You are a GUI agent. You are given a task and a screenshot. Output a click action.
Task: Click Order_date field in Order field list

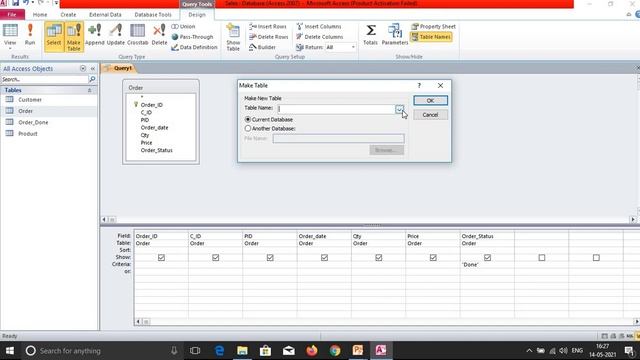click(154, 128)
